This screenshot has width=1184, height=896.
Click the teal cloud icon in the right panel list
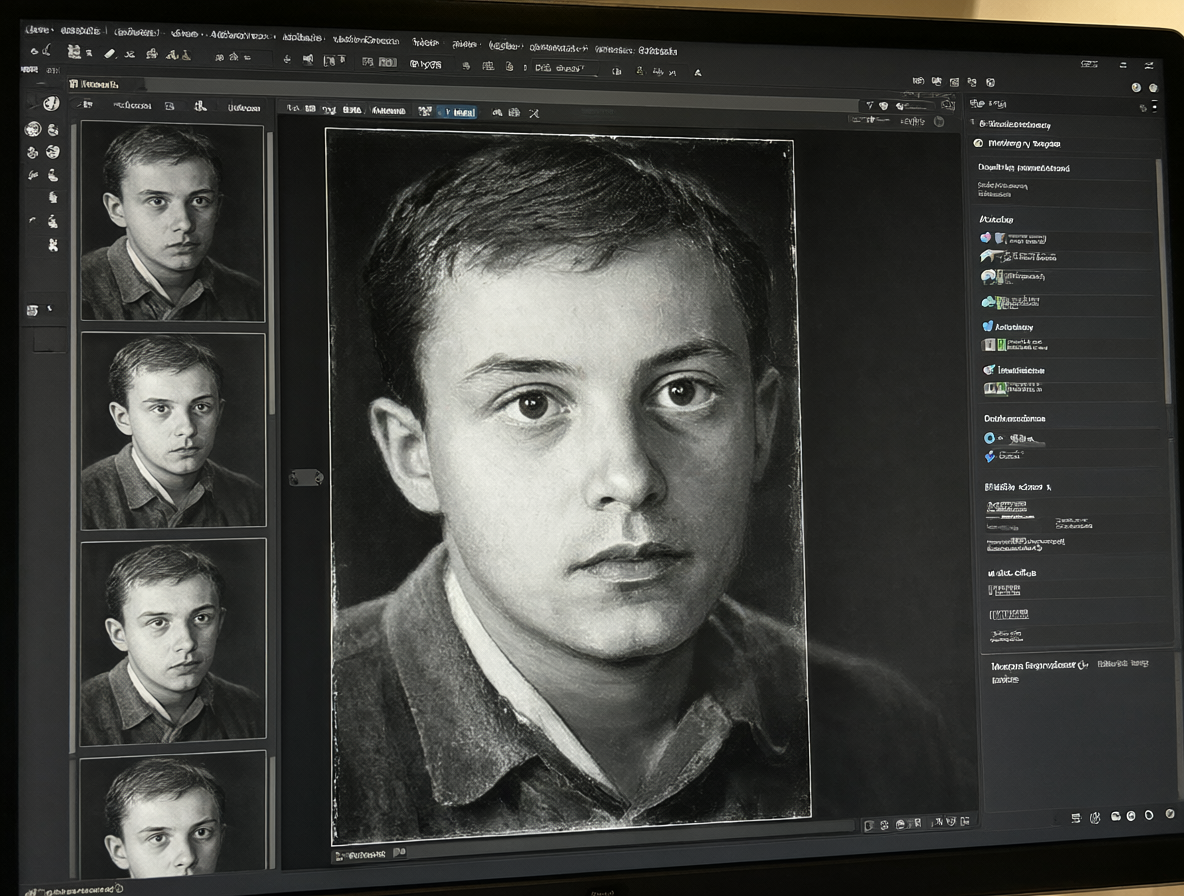tap(988, 302)
